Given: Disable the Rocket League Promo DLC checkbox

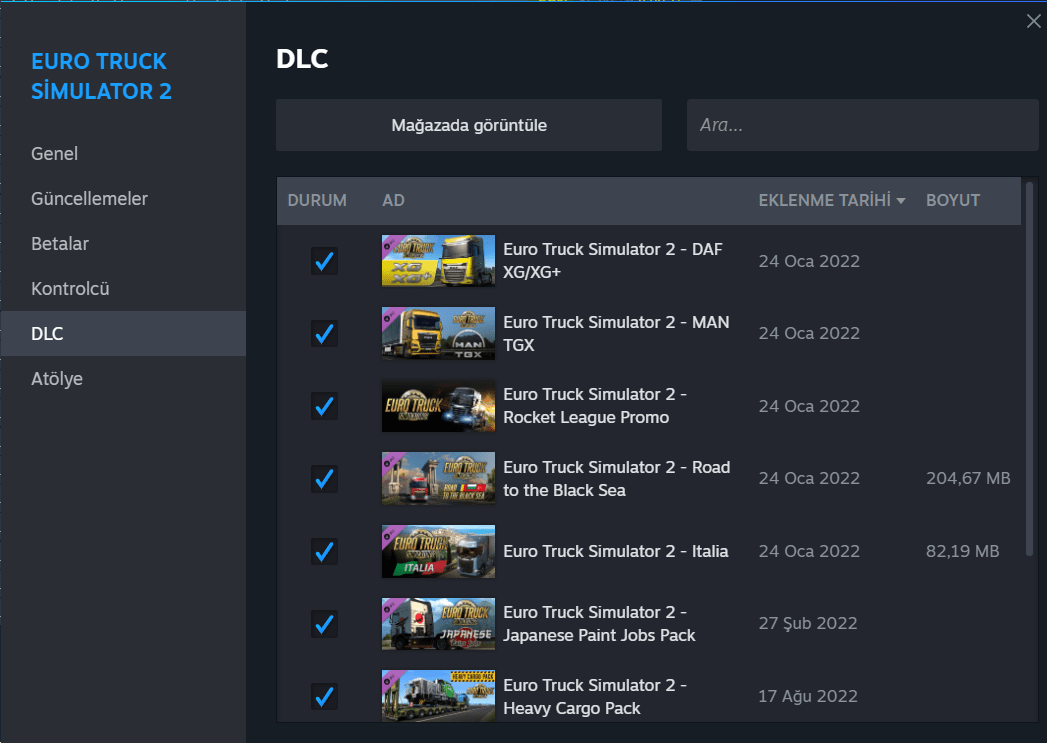Looking at the screenshot, I should 325,406.
